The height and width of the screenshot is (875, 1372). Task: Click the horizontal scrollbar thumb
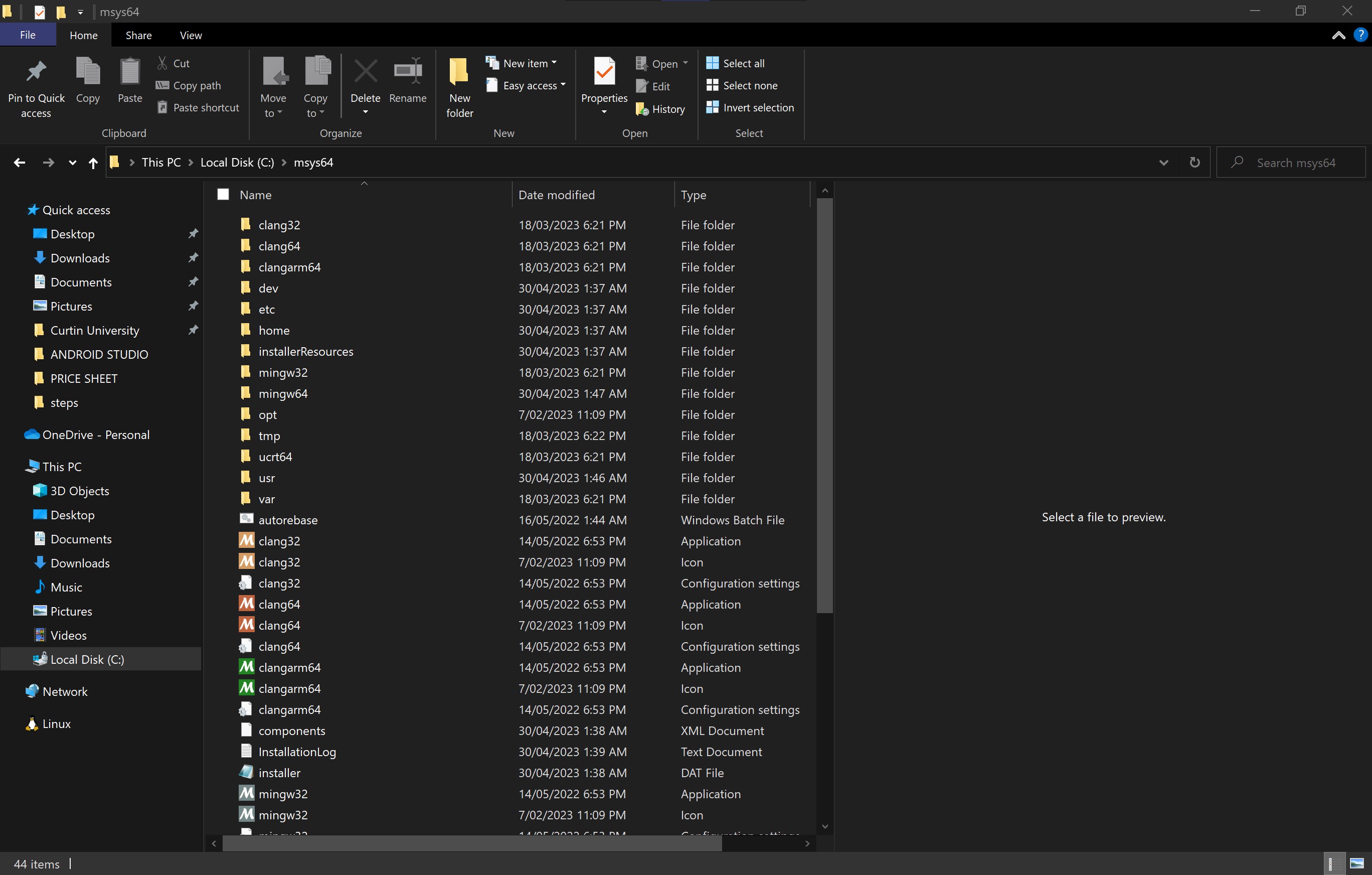click(x=472, y=843)
